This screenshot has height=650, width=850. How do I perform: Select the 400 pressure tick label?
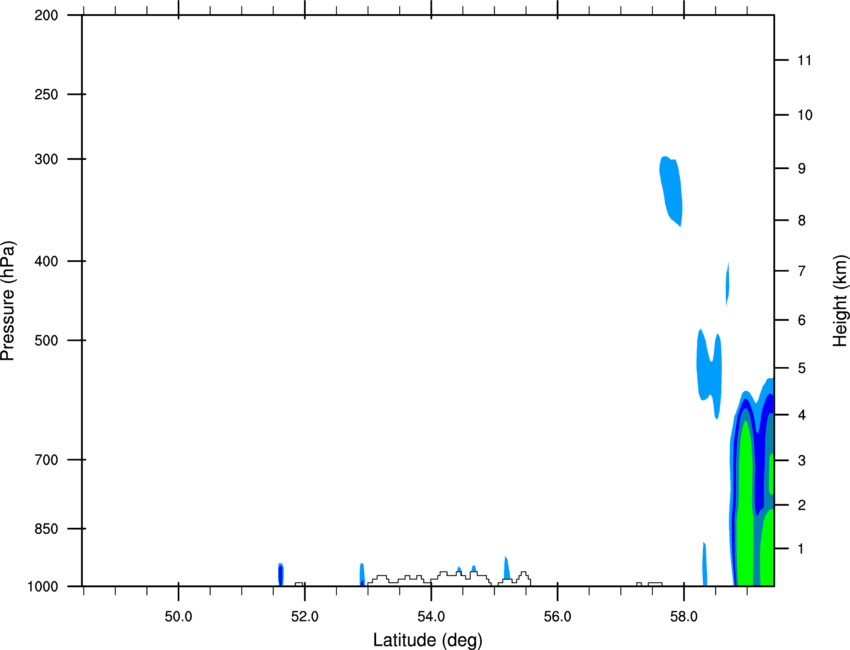(46, 261)
